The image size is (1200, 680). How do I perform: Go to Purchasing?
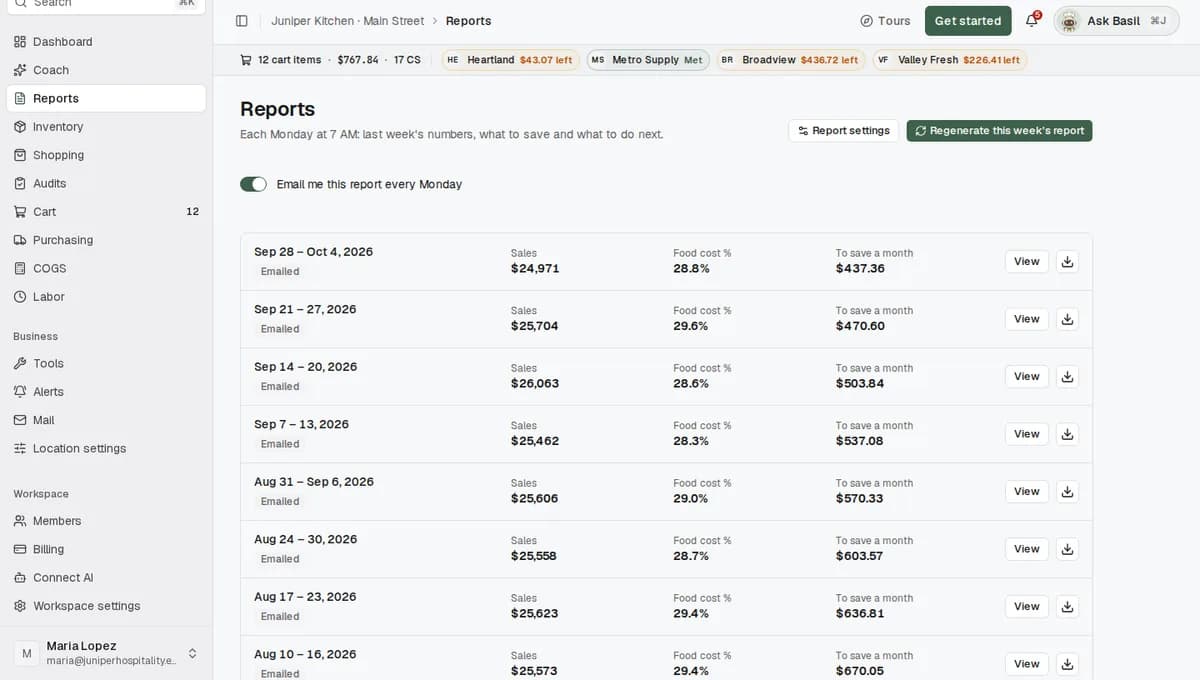[x=106, y=240]
